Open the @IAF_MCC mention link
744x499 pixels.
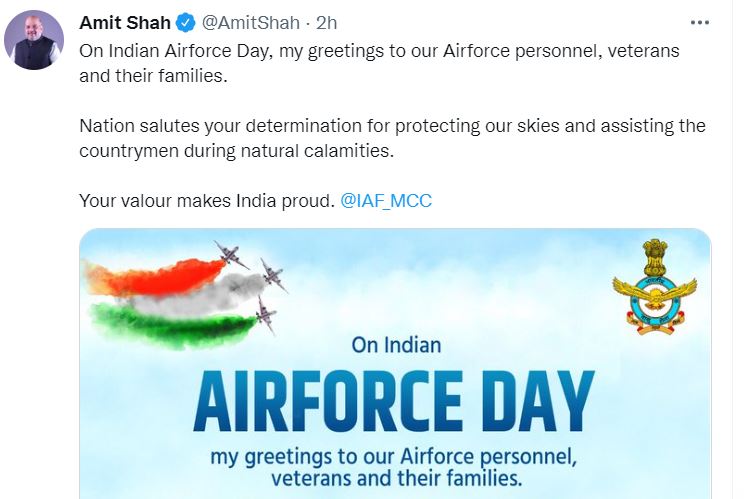tap(385, 200)
